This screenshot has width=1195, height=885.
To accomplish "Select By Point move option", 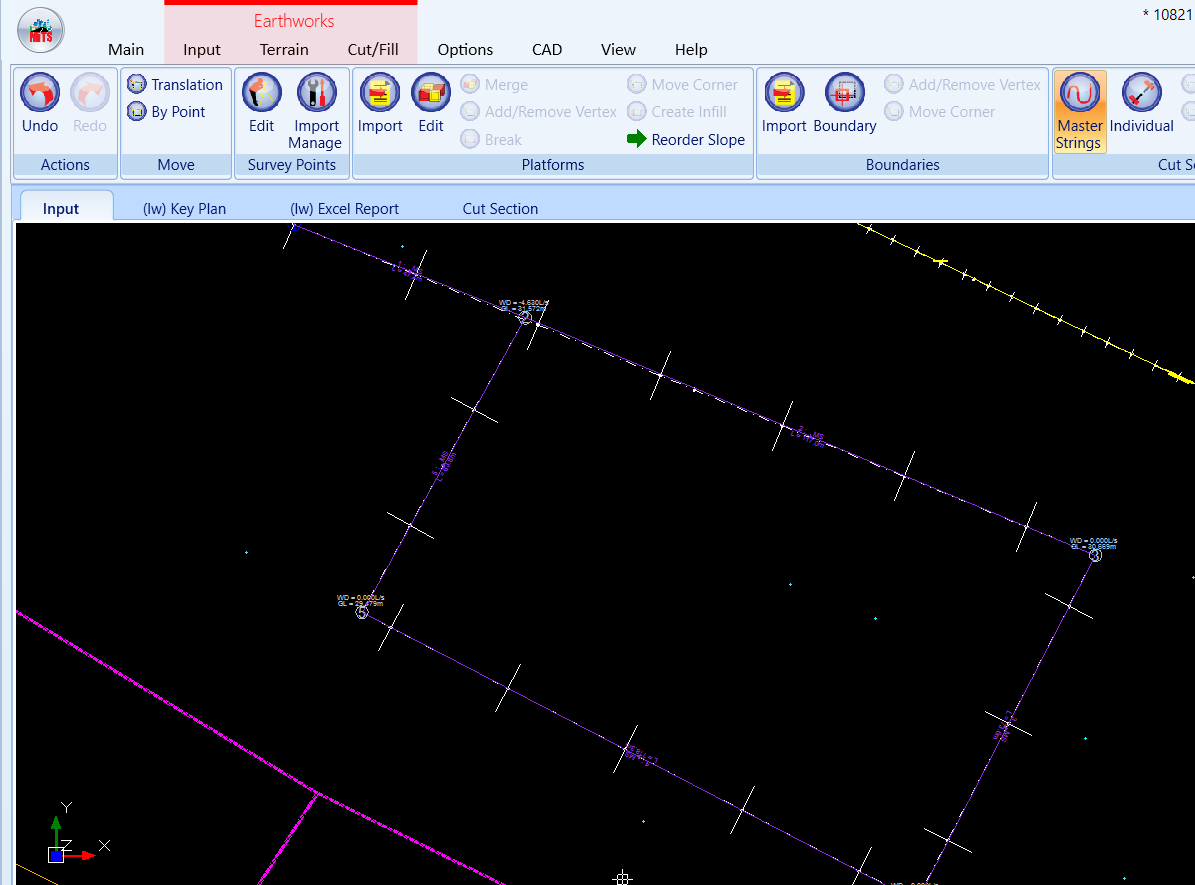I will (166, 111).
